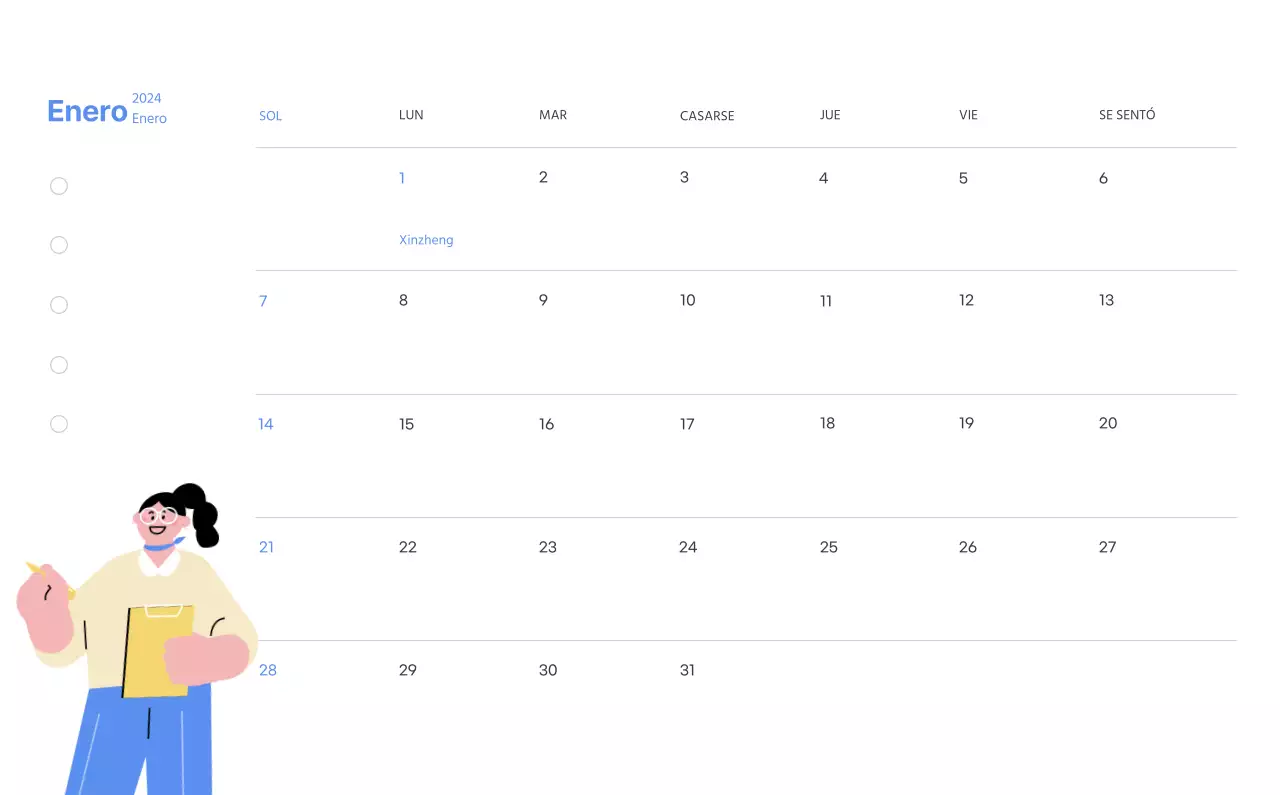
Task: Select the first circle in the left sidebar
Action: [59, 186]
